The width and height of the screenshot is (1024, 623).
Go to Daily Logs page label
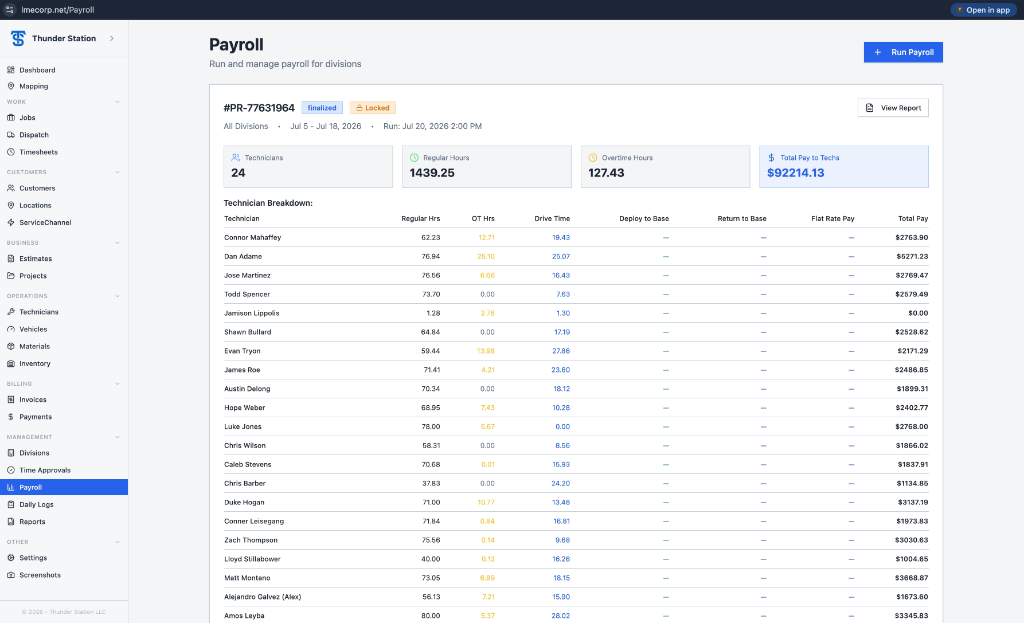point(37,505)
